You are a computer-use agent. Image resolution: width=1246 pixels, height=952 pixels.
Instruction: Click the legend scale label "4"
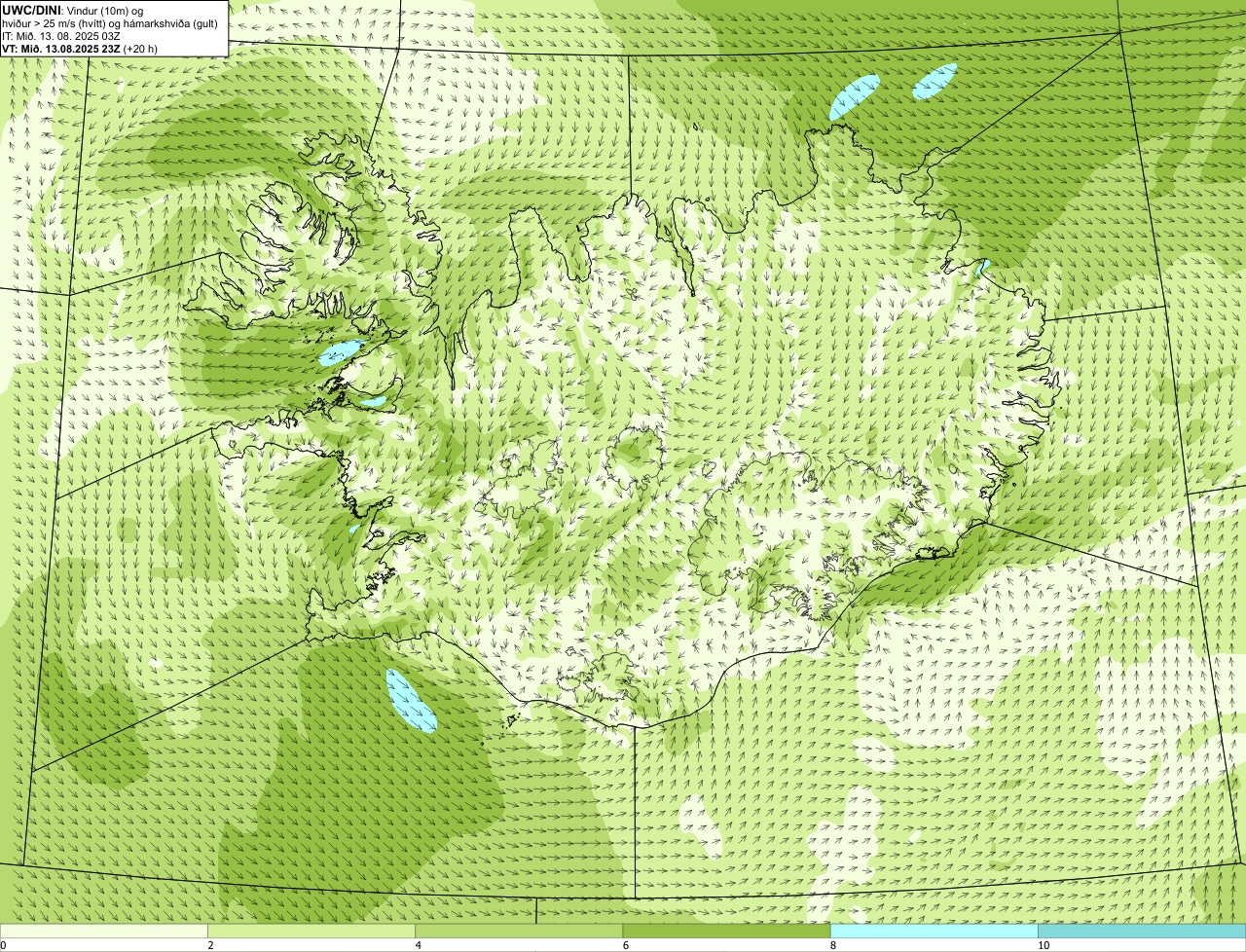point(419,945)
